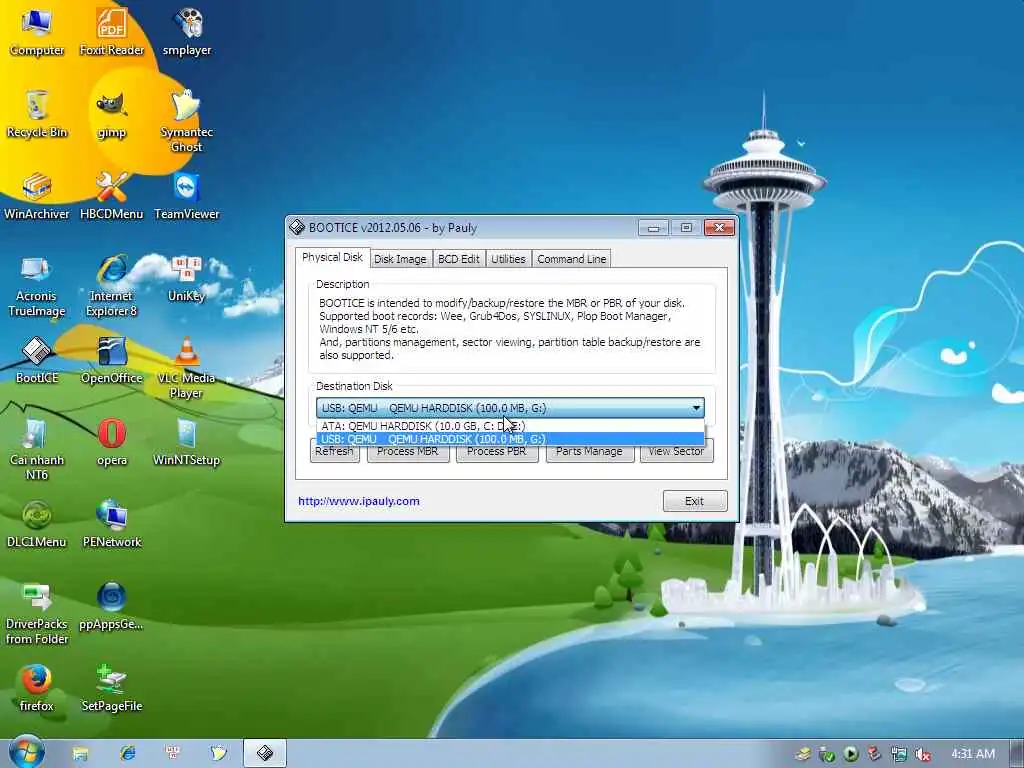Click the Process MBR button
The width and height of the screenshot is (1024, 768).
(408, 451)
